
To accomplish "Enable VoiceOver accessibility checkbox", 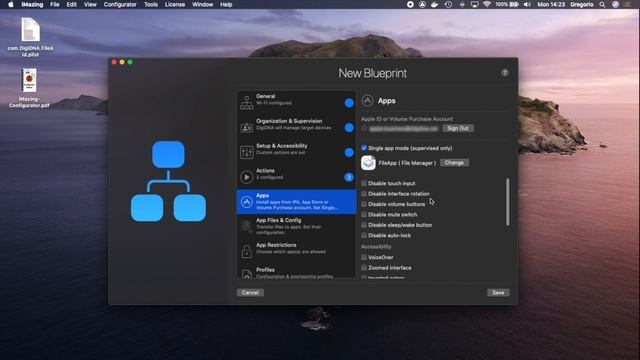I will [x=364, y=257].
